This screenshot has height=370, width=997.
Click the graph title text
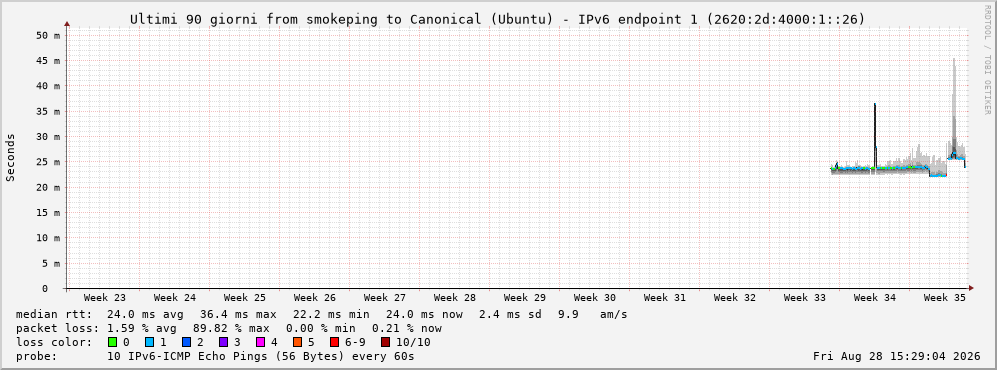[x=497, y=20]
